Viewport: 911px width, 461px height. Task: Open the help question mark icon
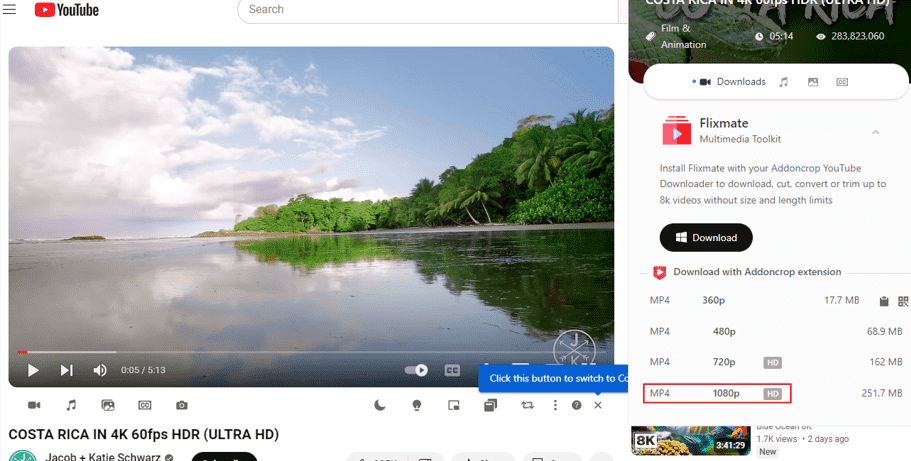coord(576,405)
